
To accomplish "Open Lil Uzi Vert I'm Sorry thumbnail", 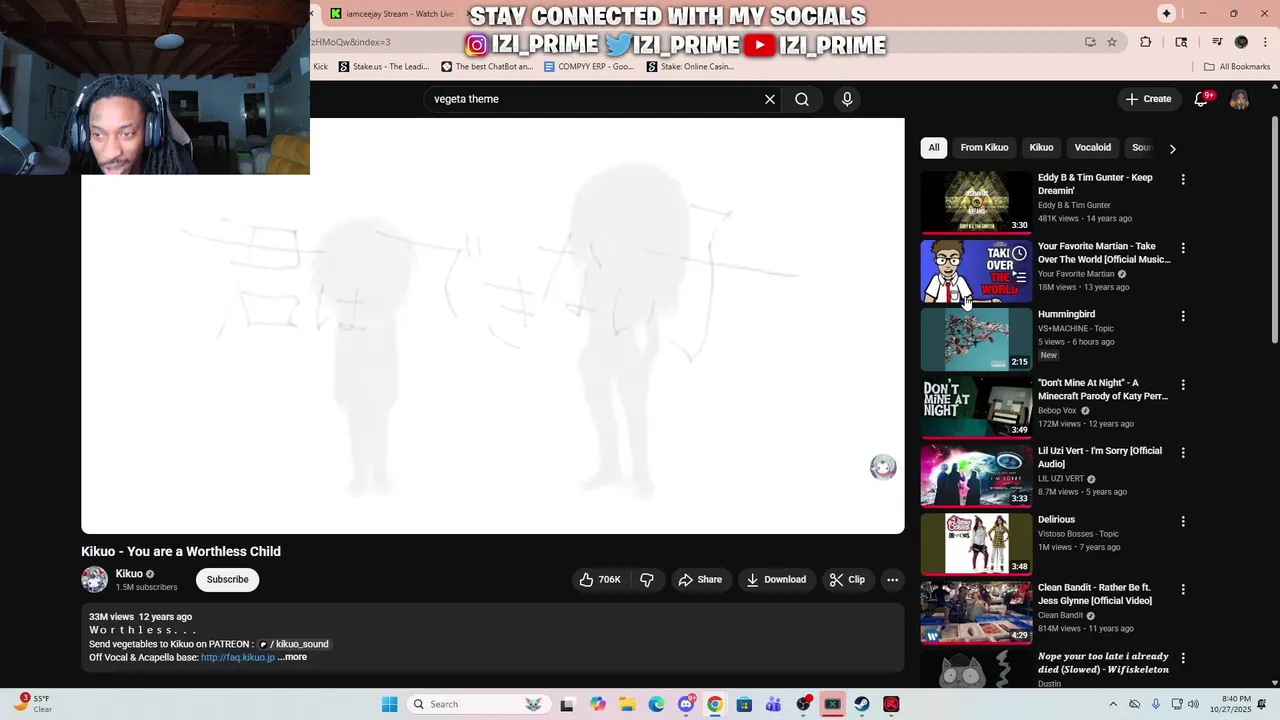I will pos(976,475).
